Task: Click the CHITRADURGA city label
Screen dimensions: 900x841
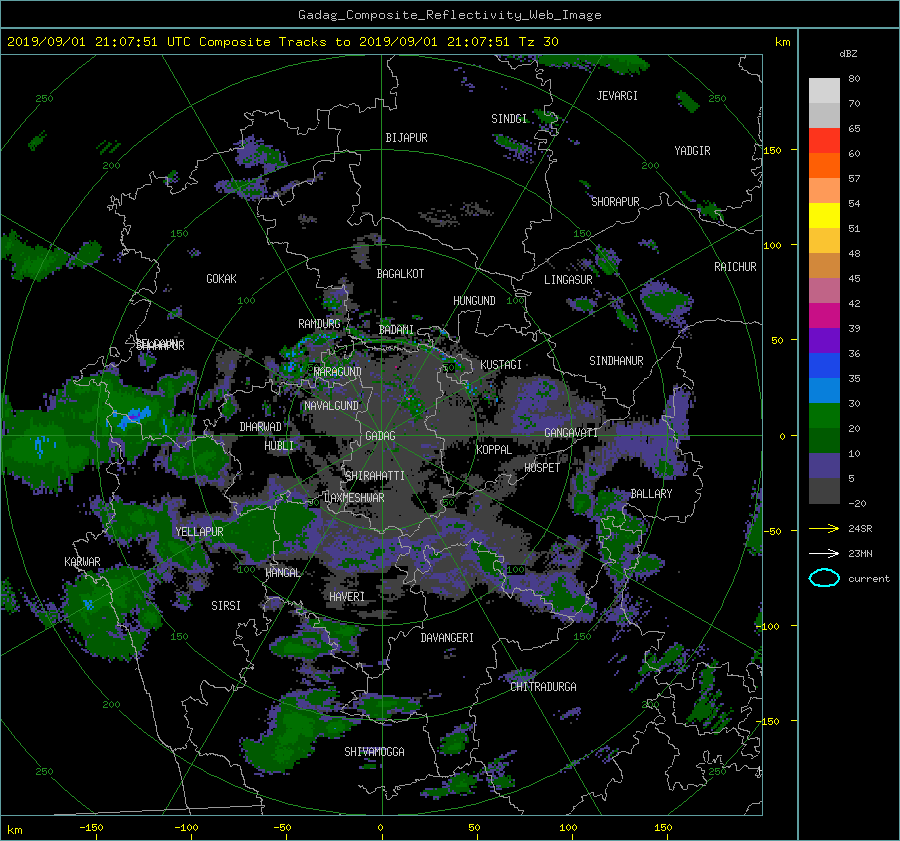Action: 543,687
